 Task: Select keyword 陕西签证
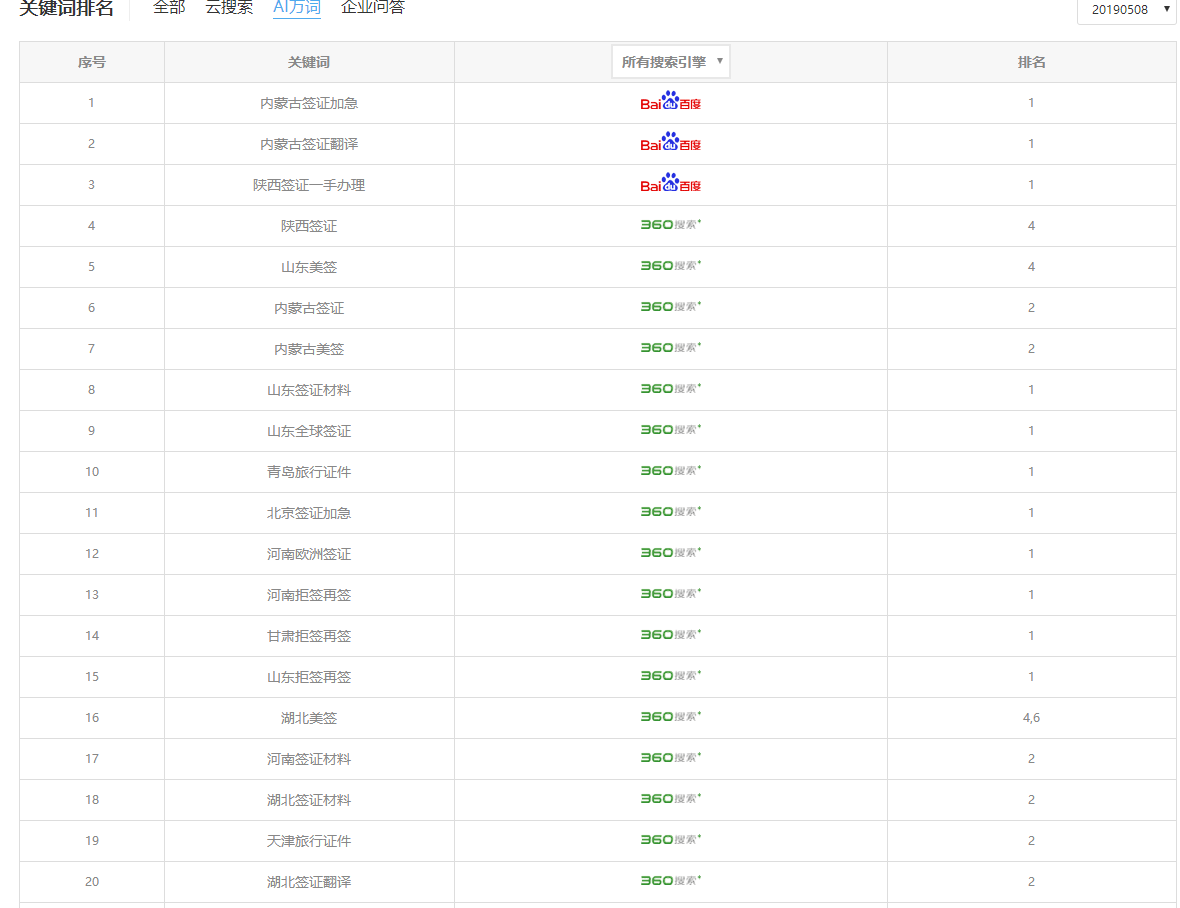(x=309, y=226)
